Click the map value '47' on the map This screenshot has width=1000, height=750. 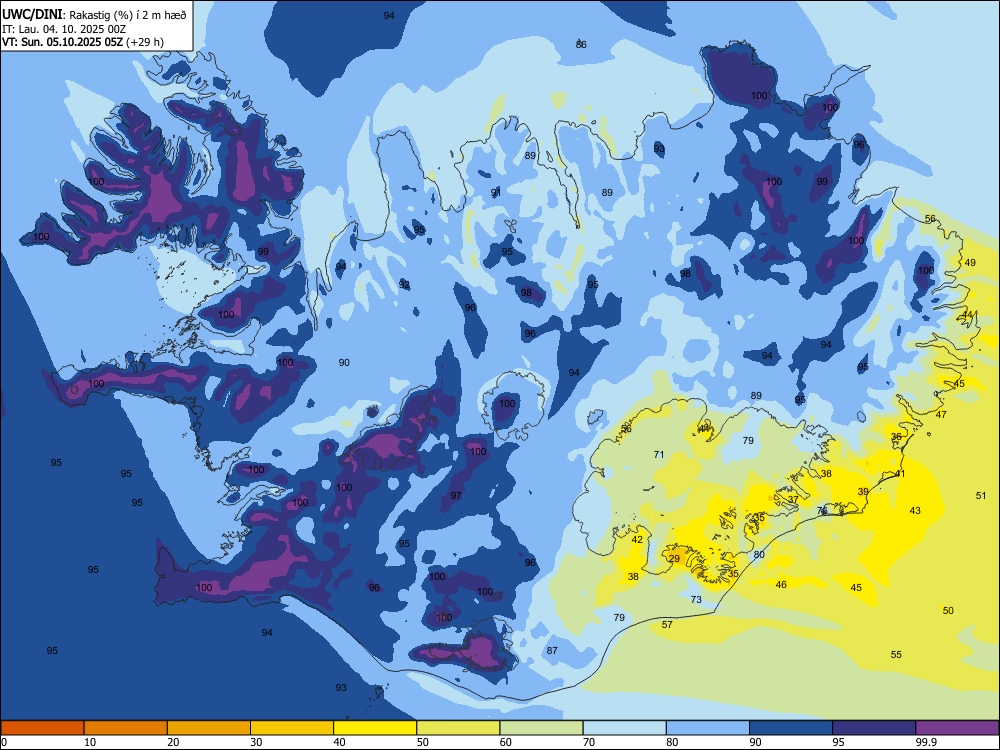[941, 415]
